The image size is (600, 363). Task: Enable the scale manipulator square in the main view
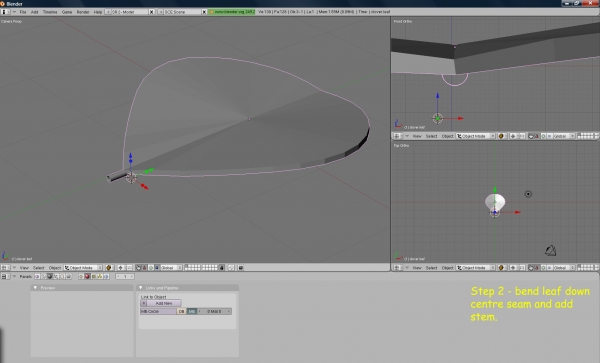(x=157, y=268)
